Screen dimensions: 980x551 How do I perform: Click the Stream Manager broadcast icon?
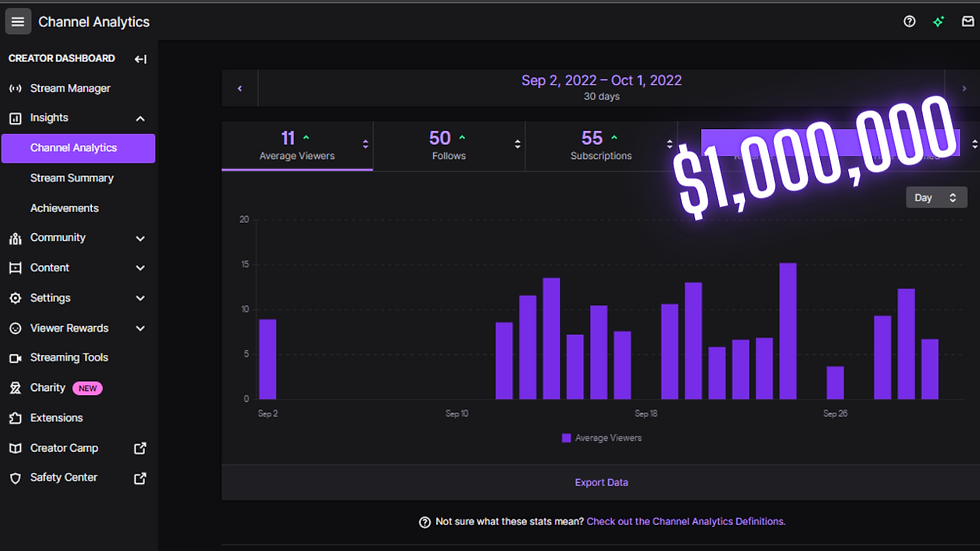point(16,89)
